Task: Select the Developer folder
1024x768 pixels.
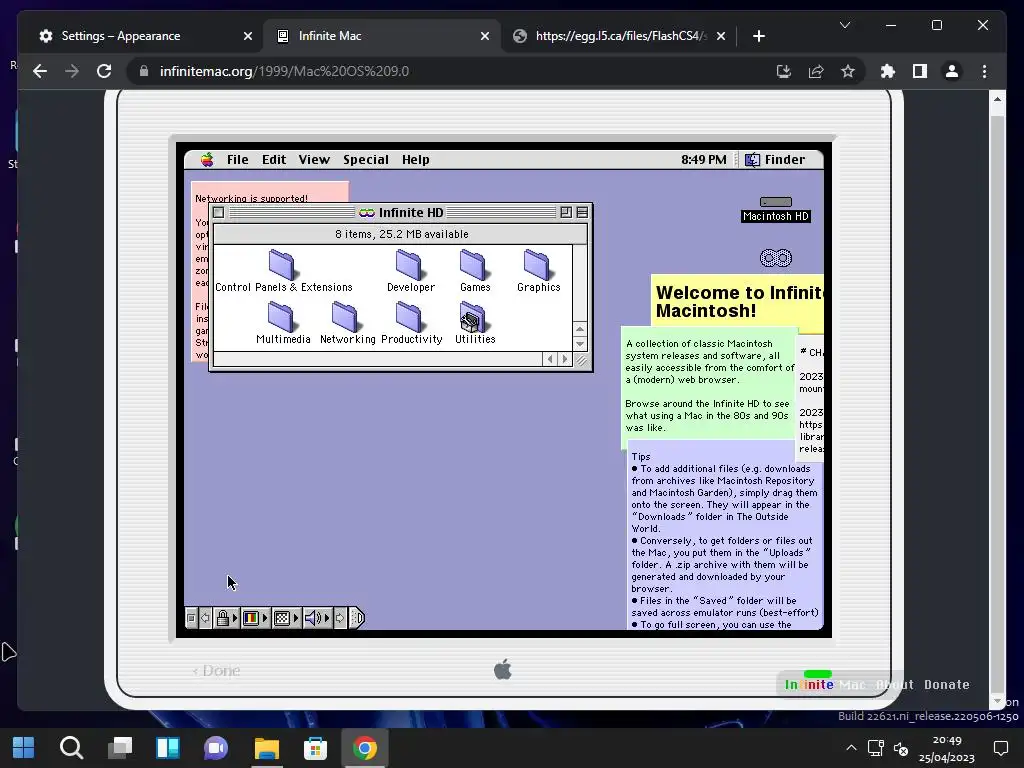Action: click(410, 271)
